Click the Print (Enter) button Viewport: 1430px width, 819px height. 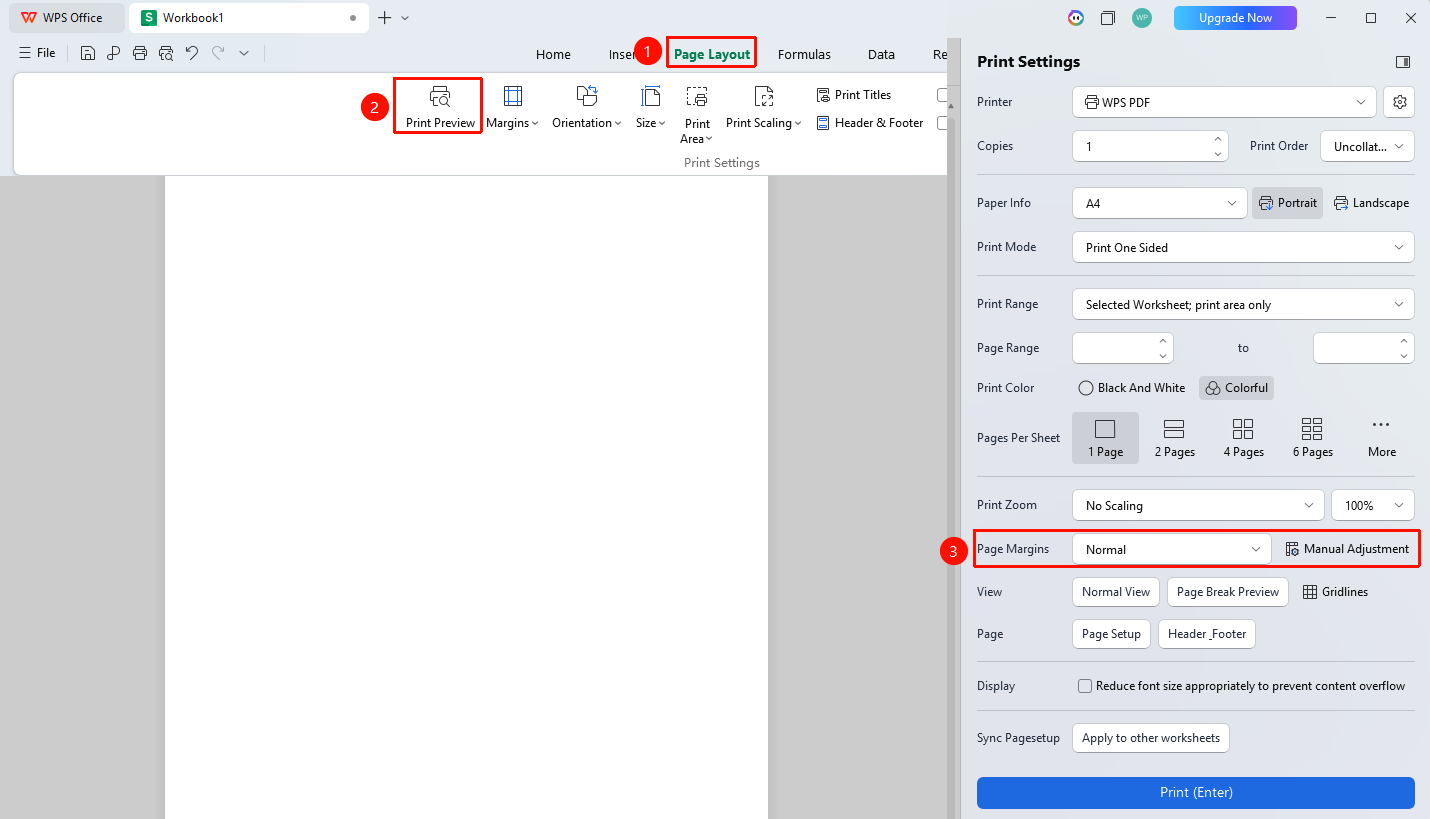click(x=1196, y=792)
